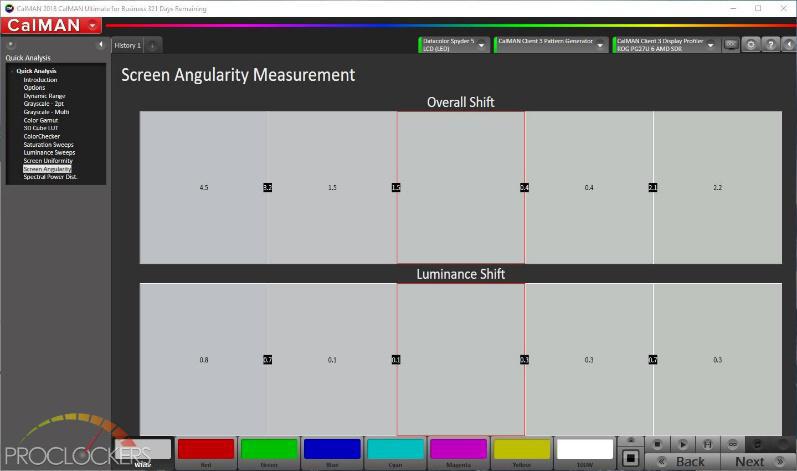Click the 0.4 zone in Overall Shift
The image size is (797, 471).
pyautogui.click(x=589, y=187)
